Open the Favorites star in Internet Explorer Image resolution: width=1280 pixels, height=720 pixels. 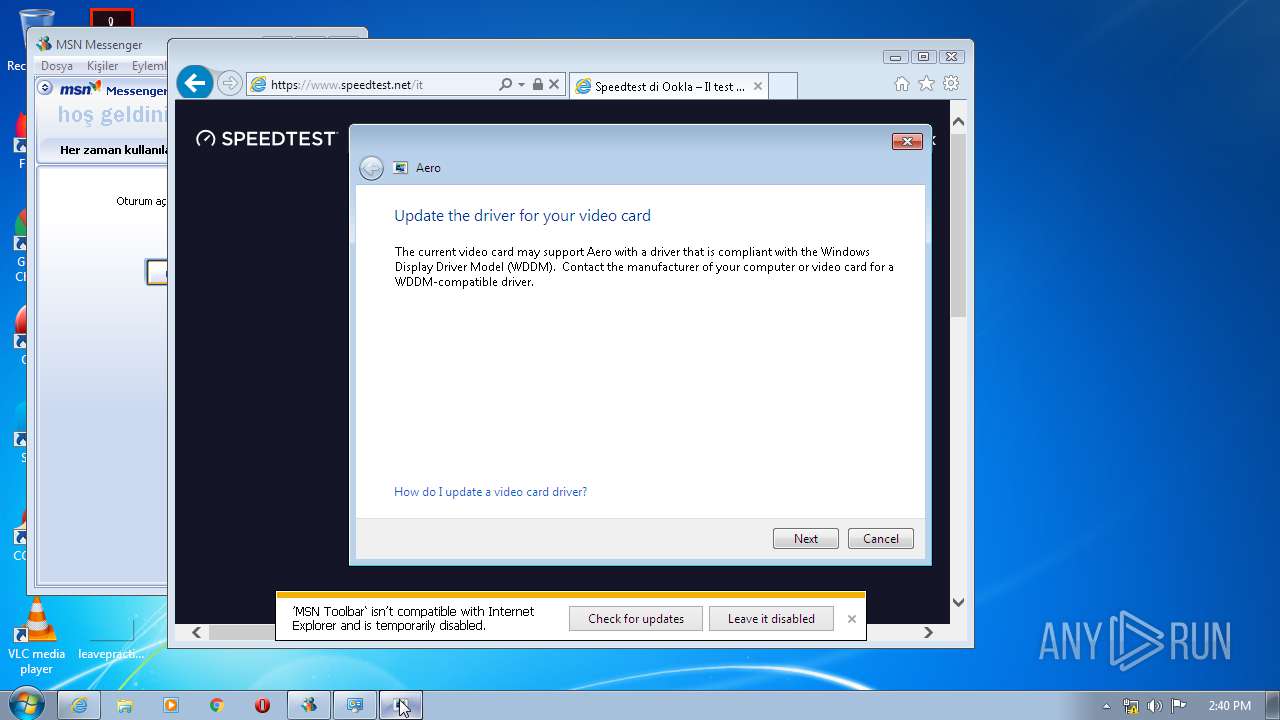pos(927,84)
